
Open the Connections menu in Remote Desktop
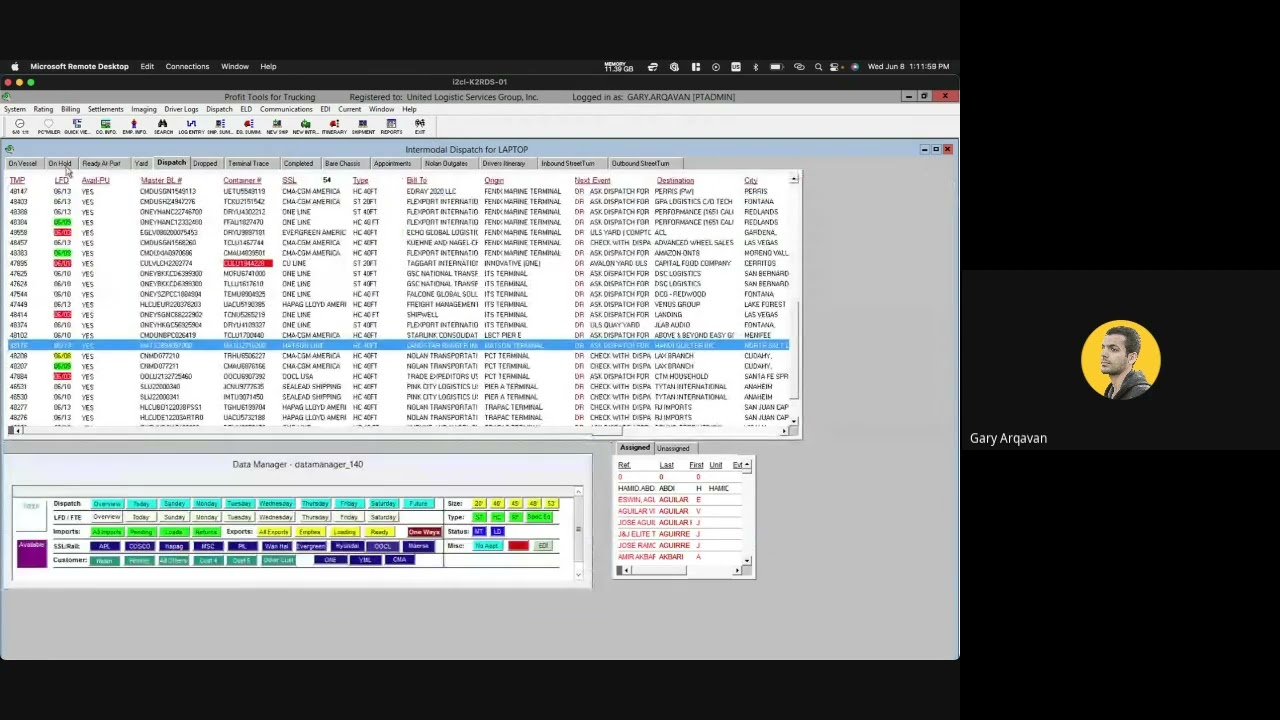pyautogui.click(x=187, y=66)
